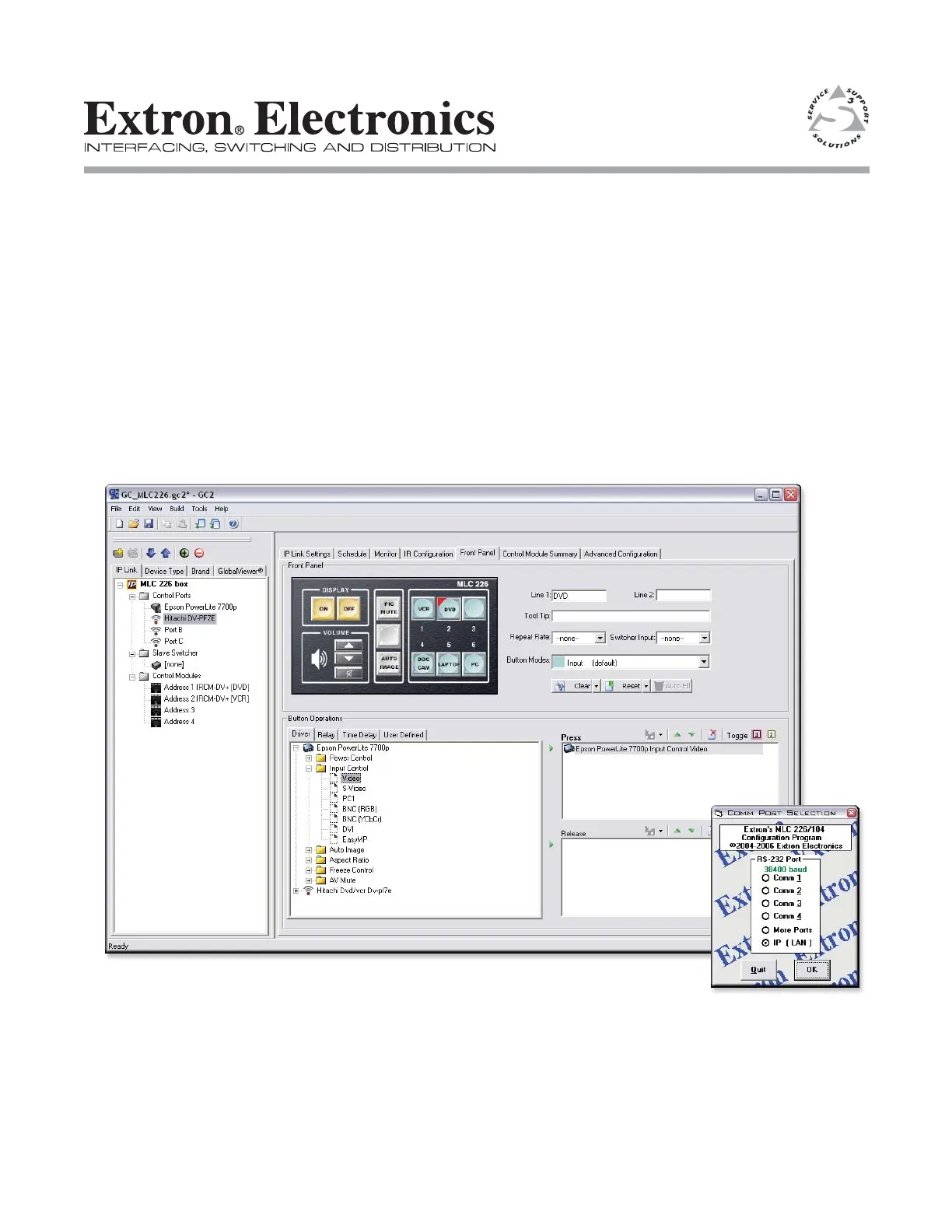952x1232 pixels.
Task: Click the DISPLAY OFF button on front panel
Action: 349,608
